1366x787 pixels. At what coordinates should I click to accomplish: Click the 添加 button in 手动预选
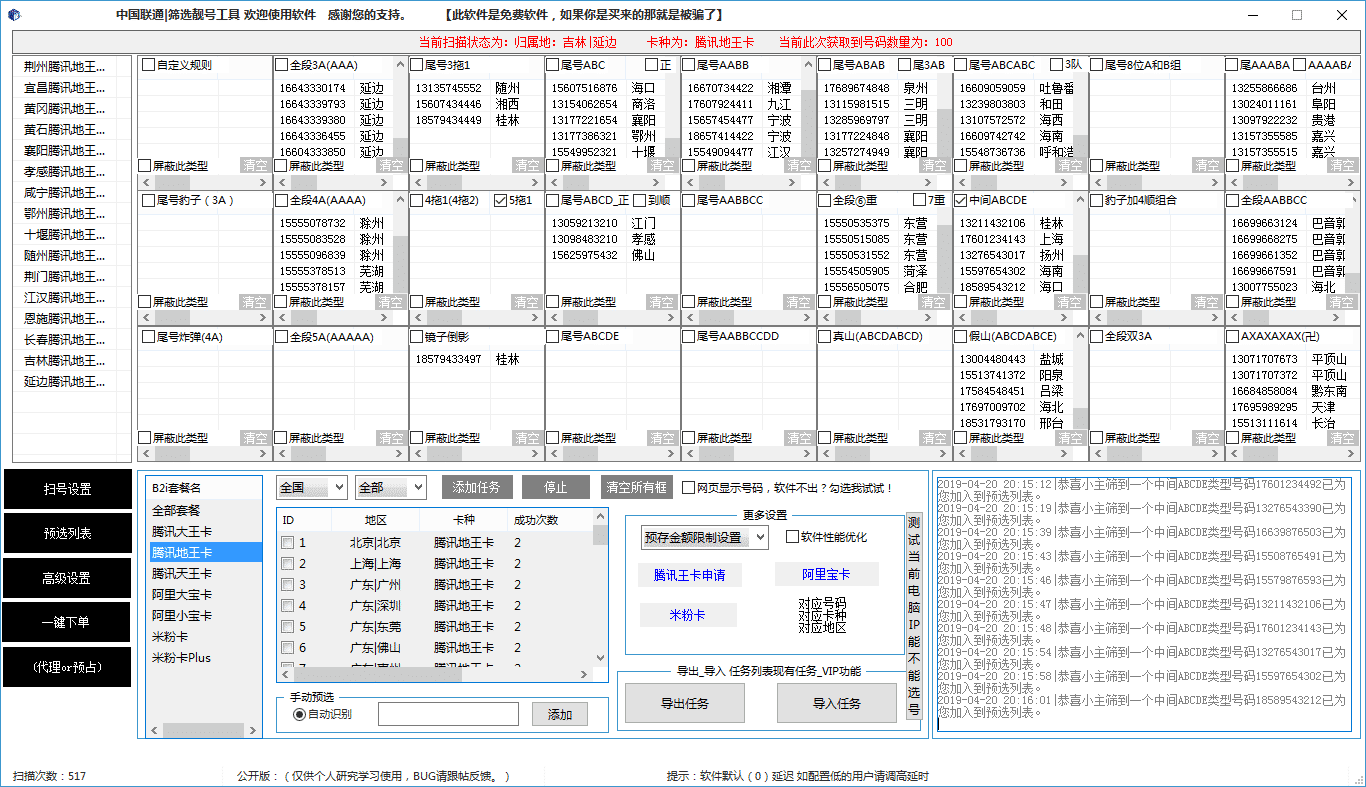560,714
